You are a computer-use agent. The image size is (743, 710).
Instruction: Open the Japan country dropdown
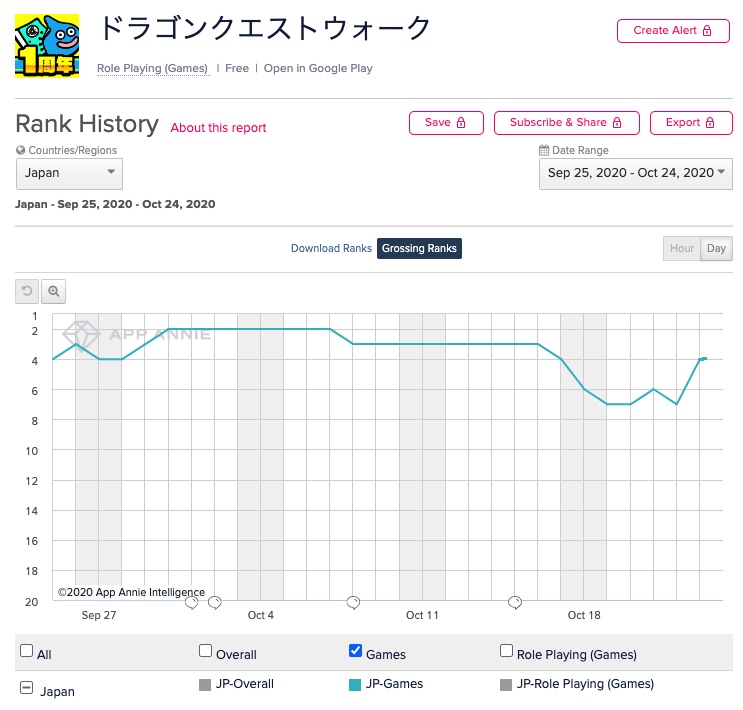[69, 173]
